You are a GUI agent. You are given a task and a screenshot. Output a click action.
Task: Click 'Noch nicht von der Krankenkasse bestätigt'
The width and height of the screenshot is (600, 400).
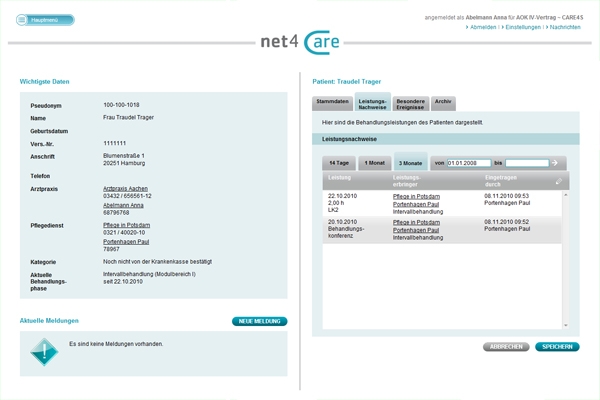[157, 262]
